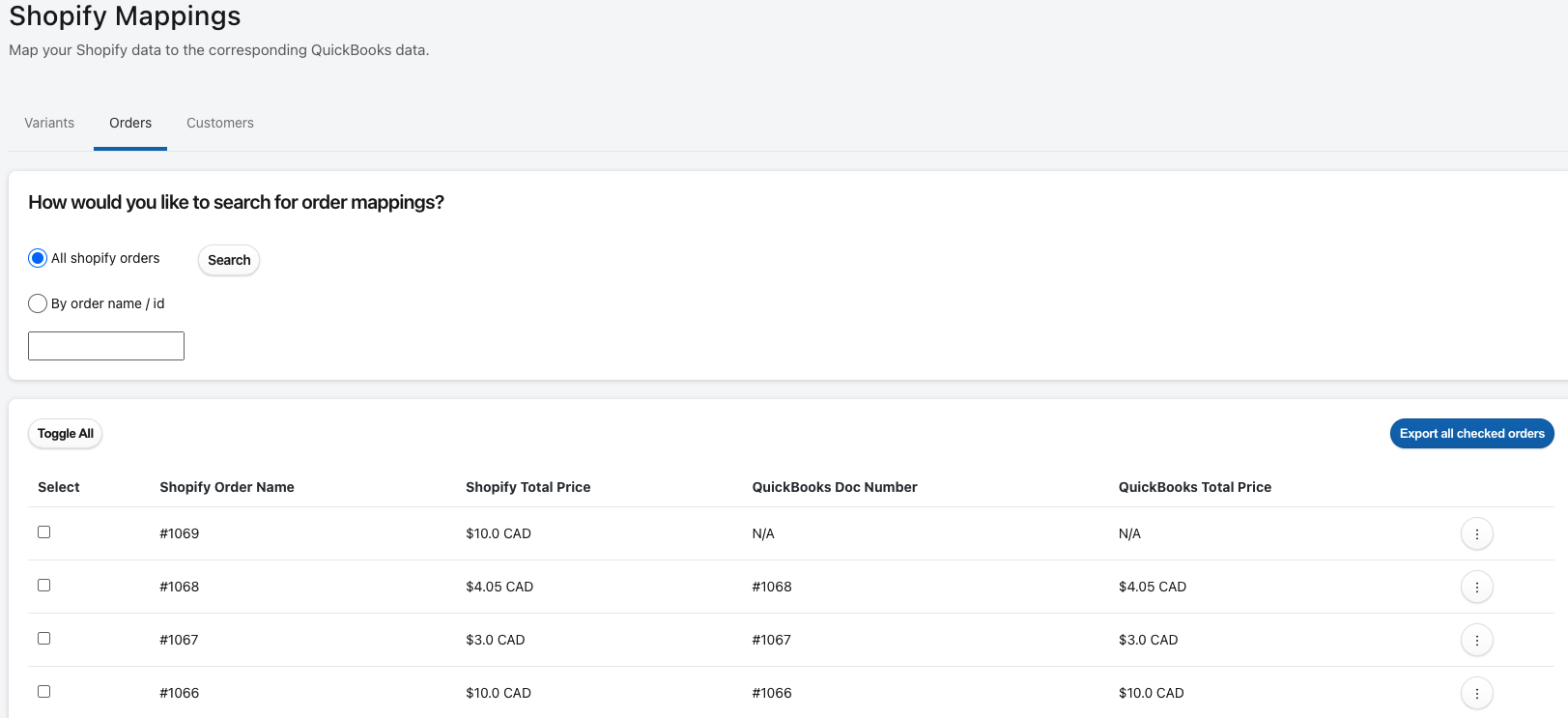Click the Select column header
This screenshot has height=718, width=1568.
[59, 487]
